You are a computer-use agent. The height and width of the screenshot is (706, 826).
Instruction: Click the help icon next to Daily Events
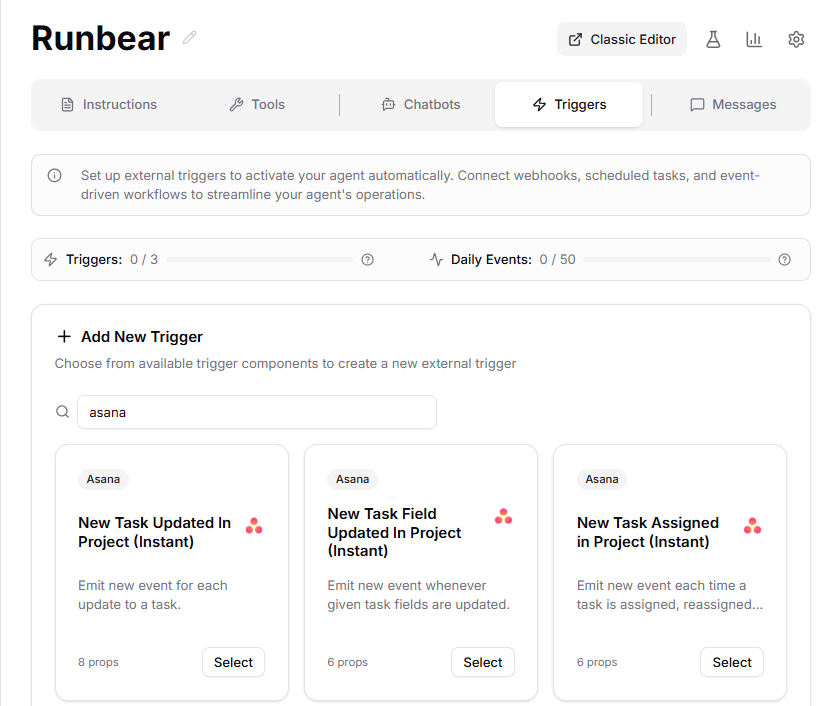(784, 259)
